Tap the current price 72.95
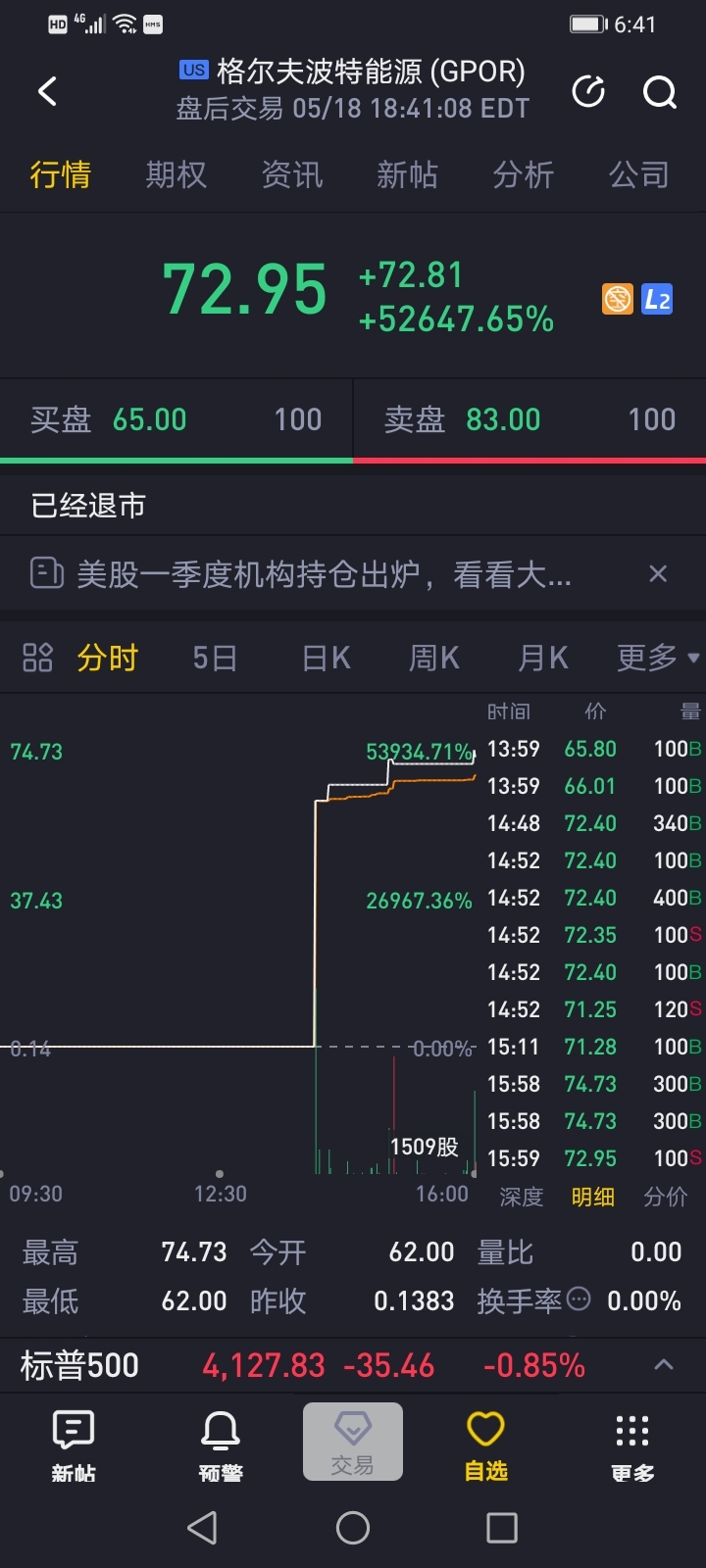This screenshot has width=706, height=1568. (244, 290)
